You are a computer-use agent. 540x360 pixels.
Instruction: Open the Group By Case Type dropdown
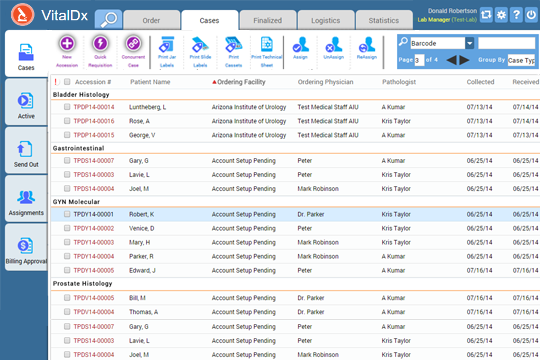click(x=521, y=60)
